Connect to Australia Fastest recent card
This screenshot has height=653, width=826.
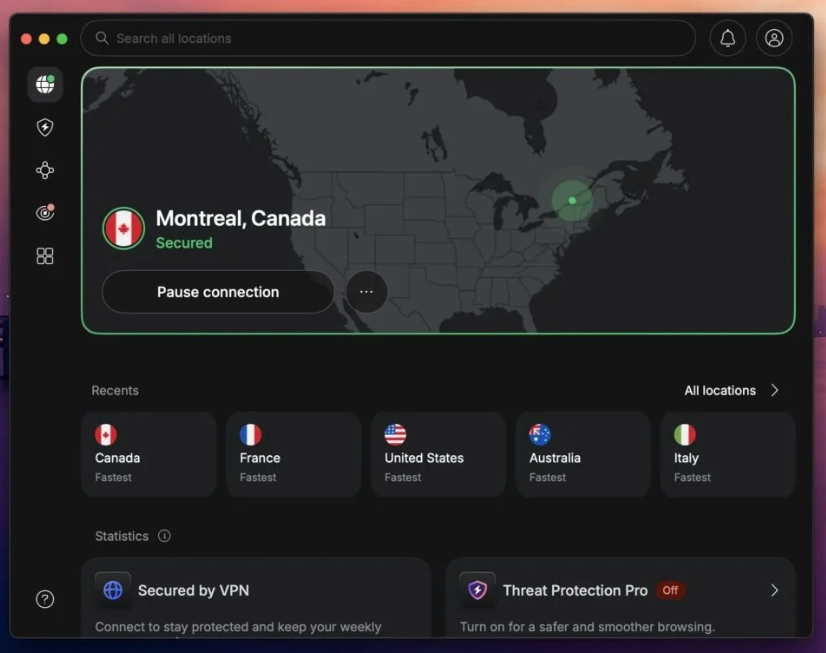583,454
